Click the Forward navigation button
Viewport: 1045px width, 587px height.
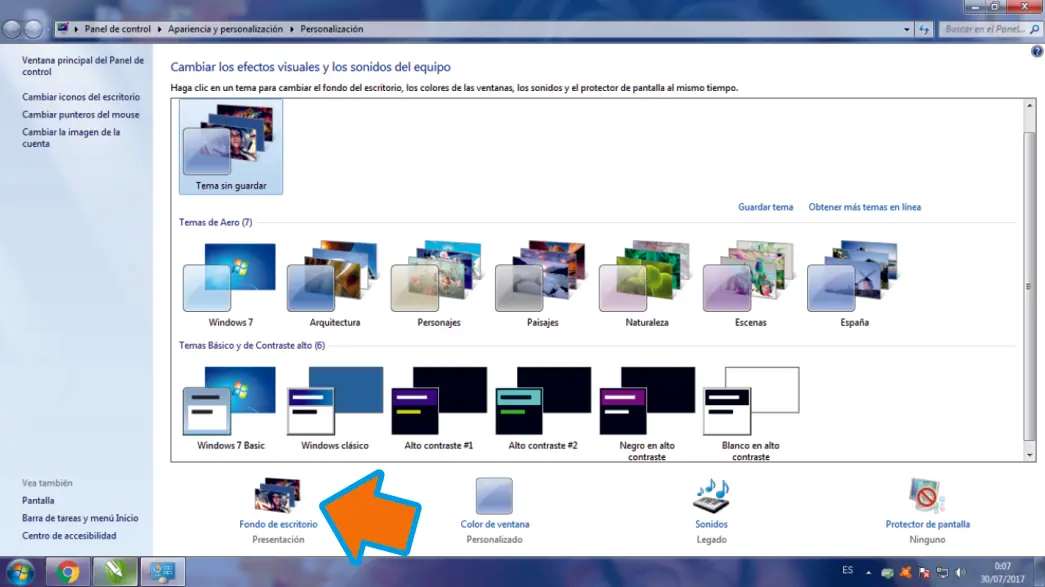pos(33,29)
